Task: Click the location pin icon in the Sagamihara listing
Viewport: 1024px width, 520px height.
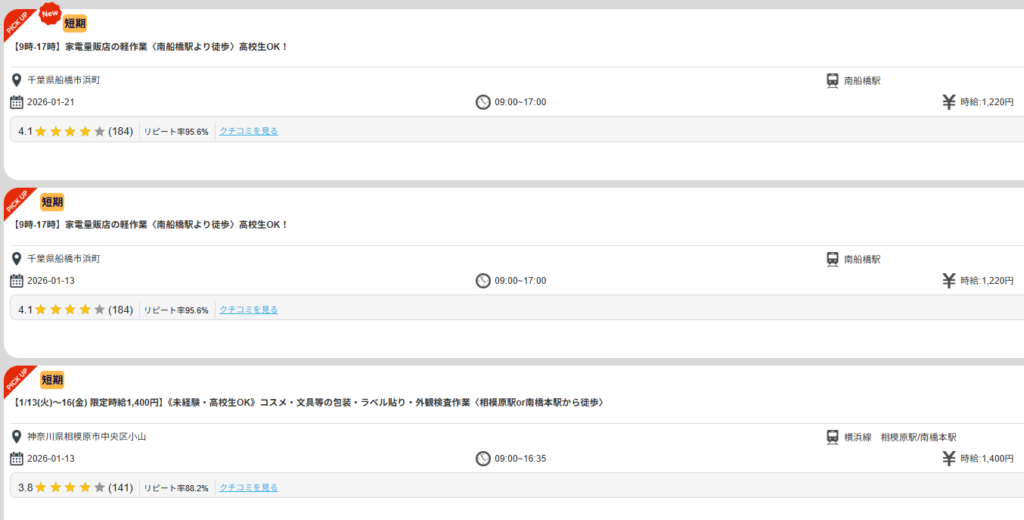Action: point(16,437)
